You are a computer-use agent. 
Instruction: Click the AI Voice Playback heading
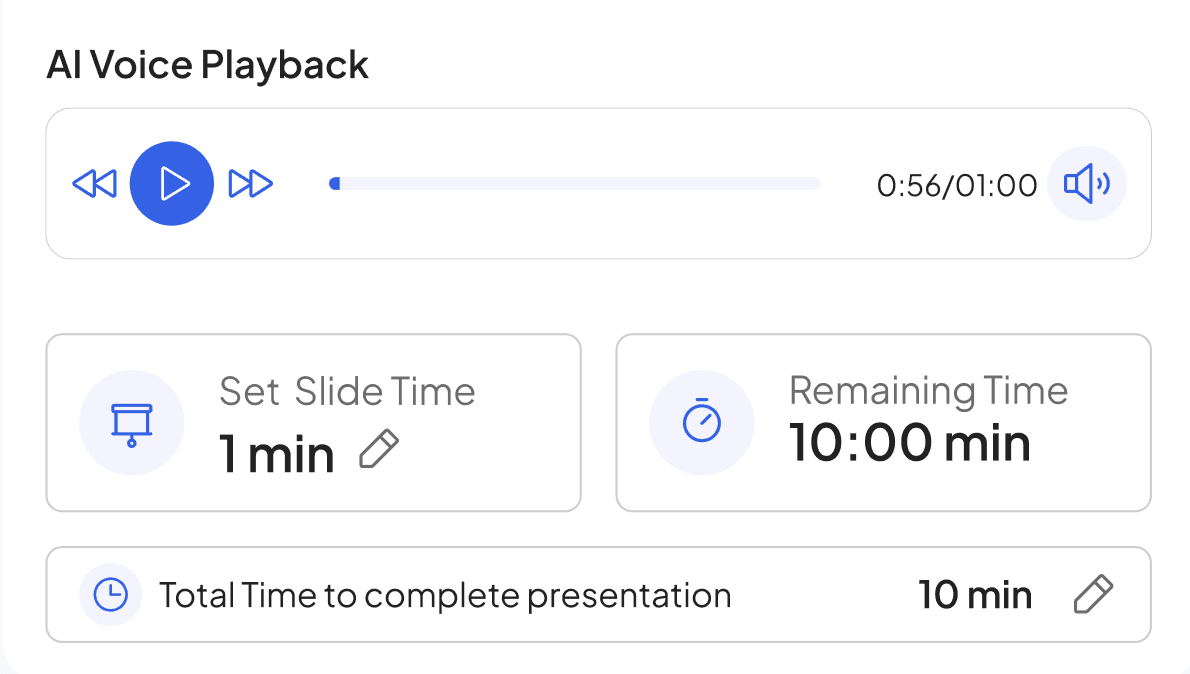click(x=207, y=65)
